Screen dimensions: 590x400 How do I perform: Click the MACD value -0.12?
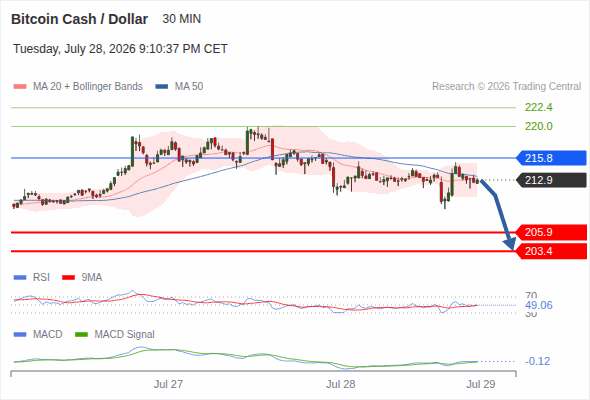click(537, 361)
